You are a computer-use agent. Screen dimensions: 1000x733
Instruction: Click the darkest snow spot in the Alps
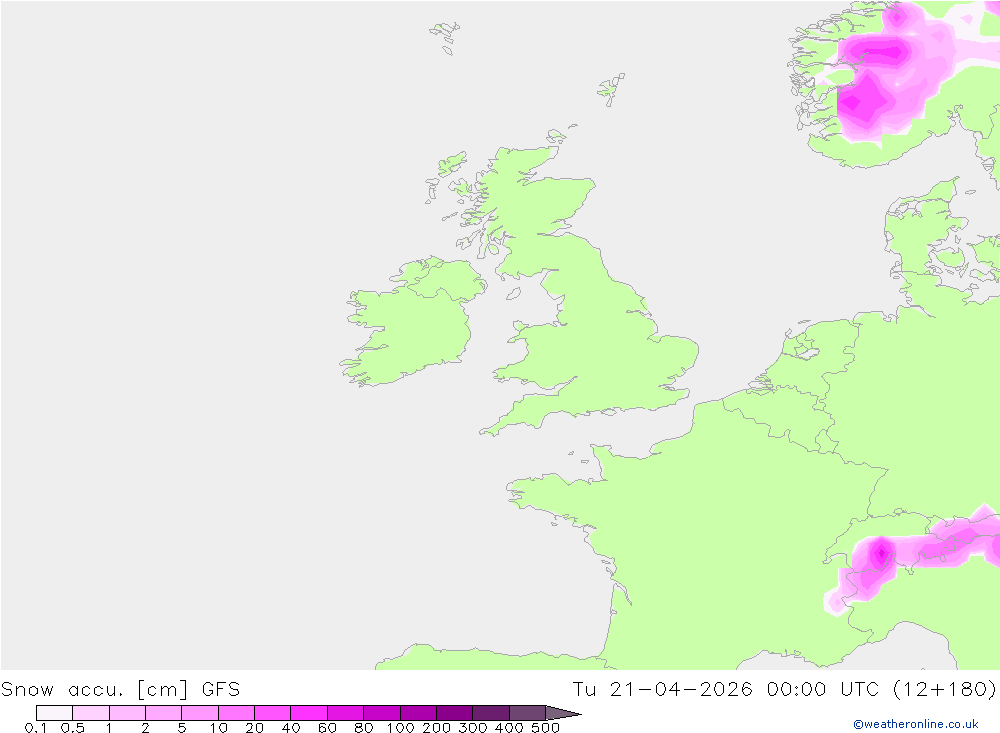coord(881,552)
